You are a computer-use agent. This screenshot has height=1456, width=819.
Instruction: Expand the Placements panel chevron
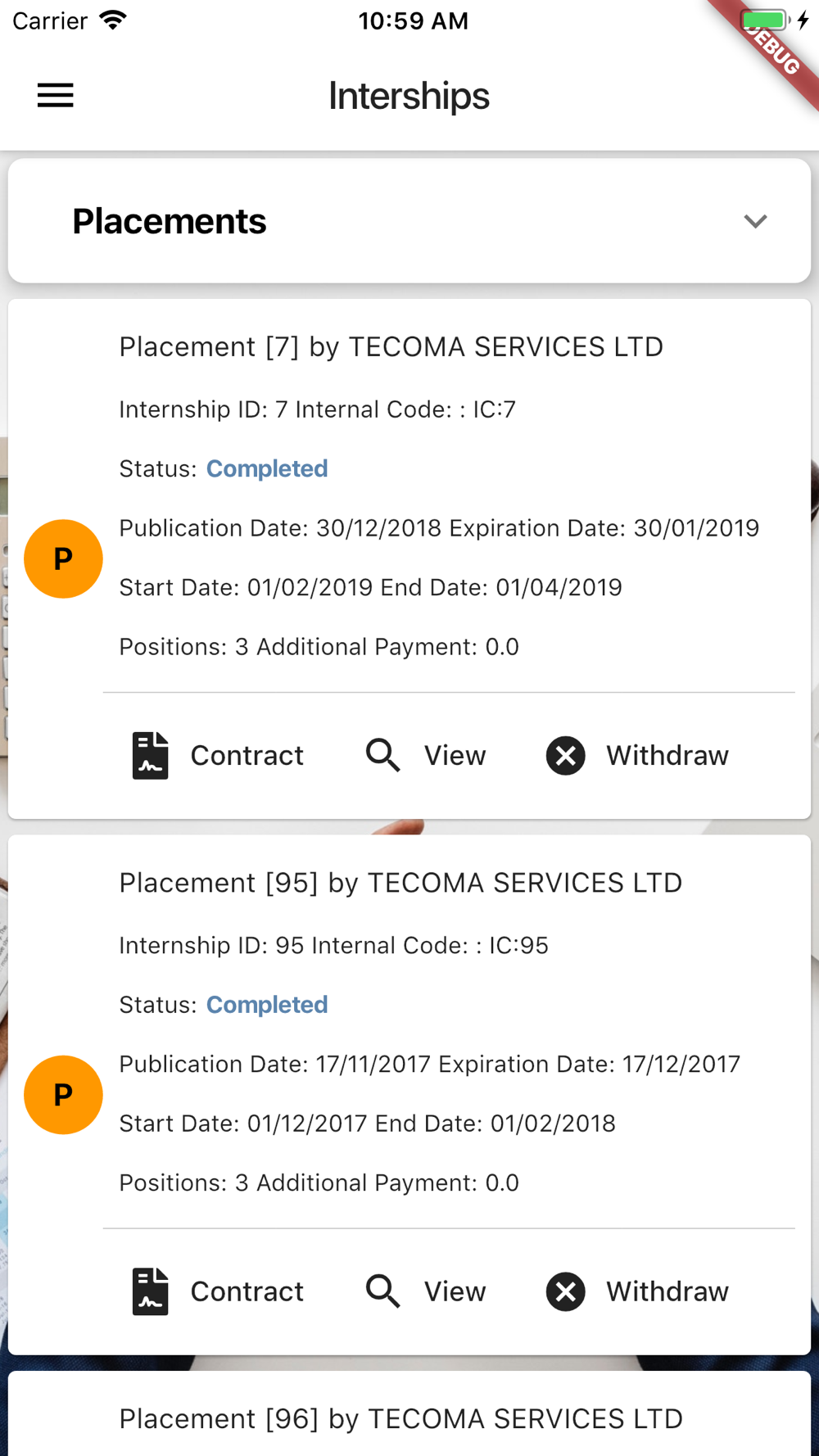coord(755,221)
